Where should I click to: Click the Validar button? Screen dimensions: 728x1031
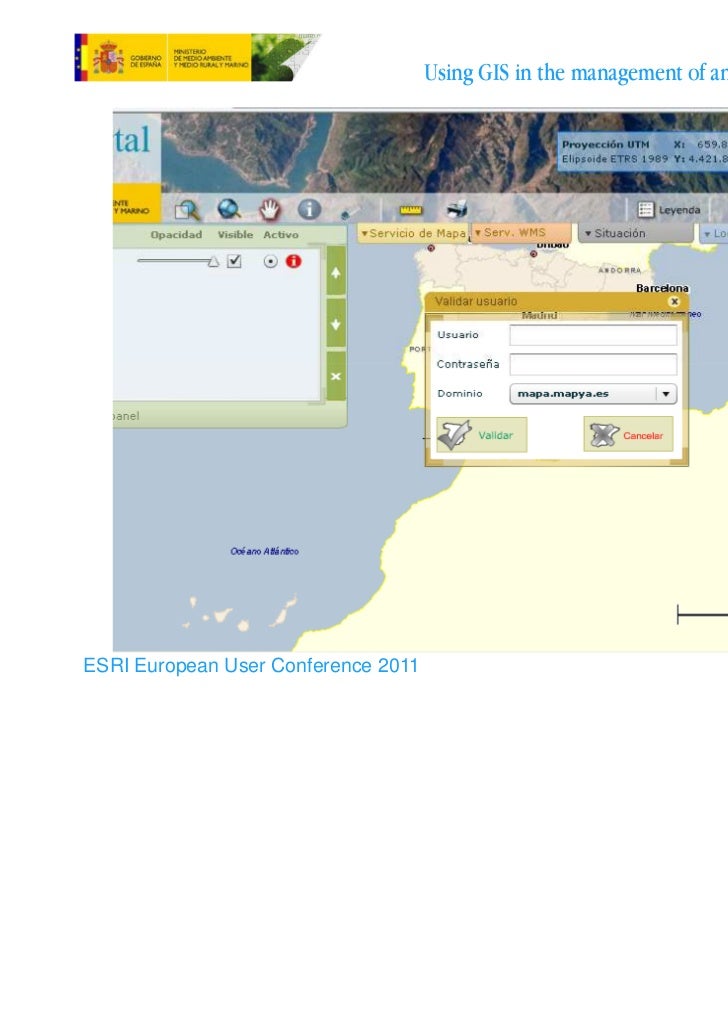coord(481,435)
